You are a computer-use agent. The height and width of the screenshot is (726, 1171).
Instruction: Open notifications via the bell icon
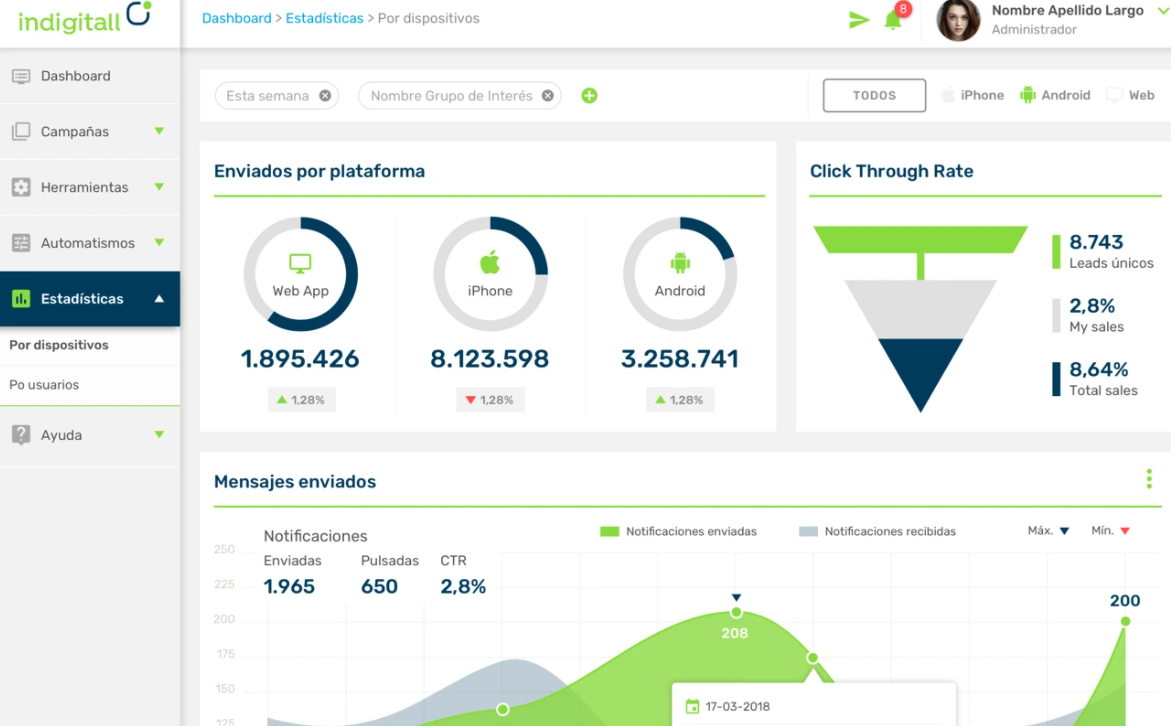click(x=893, y=20)
